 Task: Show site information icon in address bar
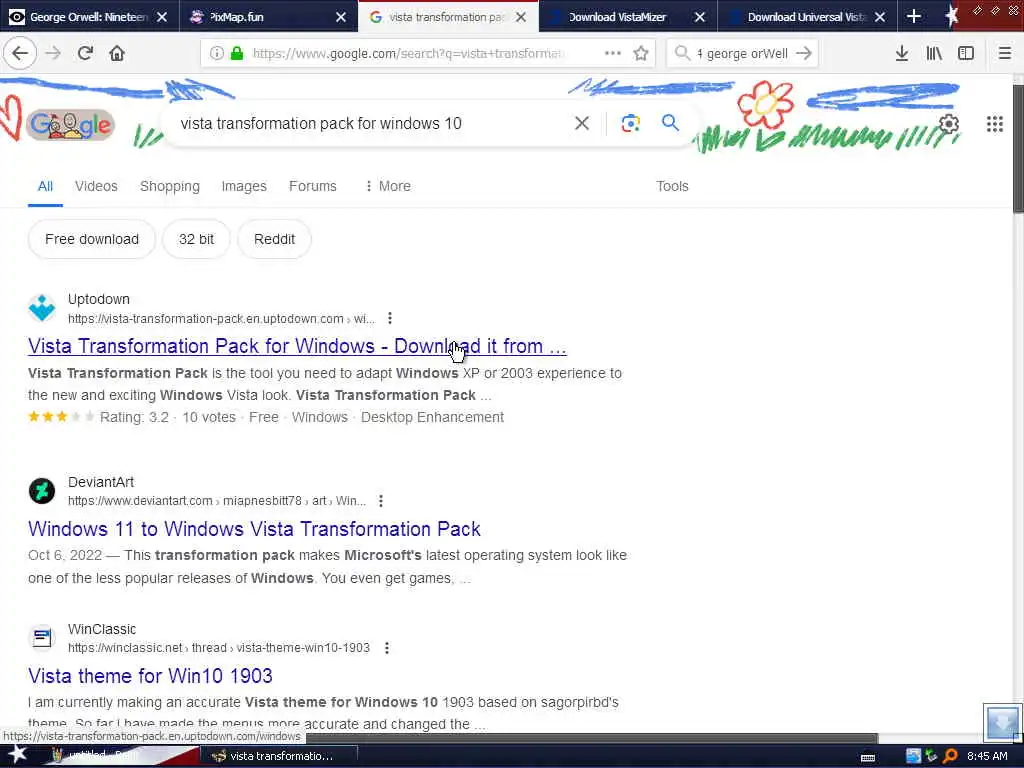pos(217,53)
